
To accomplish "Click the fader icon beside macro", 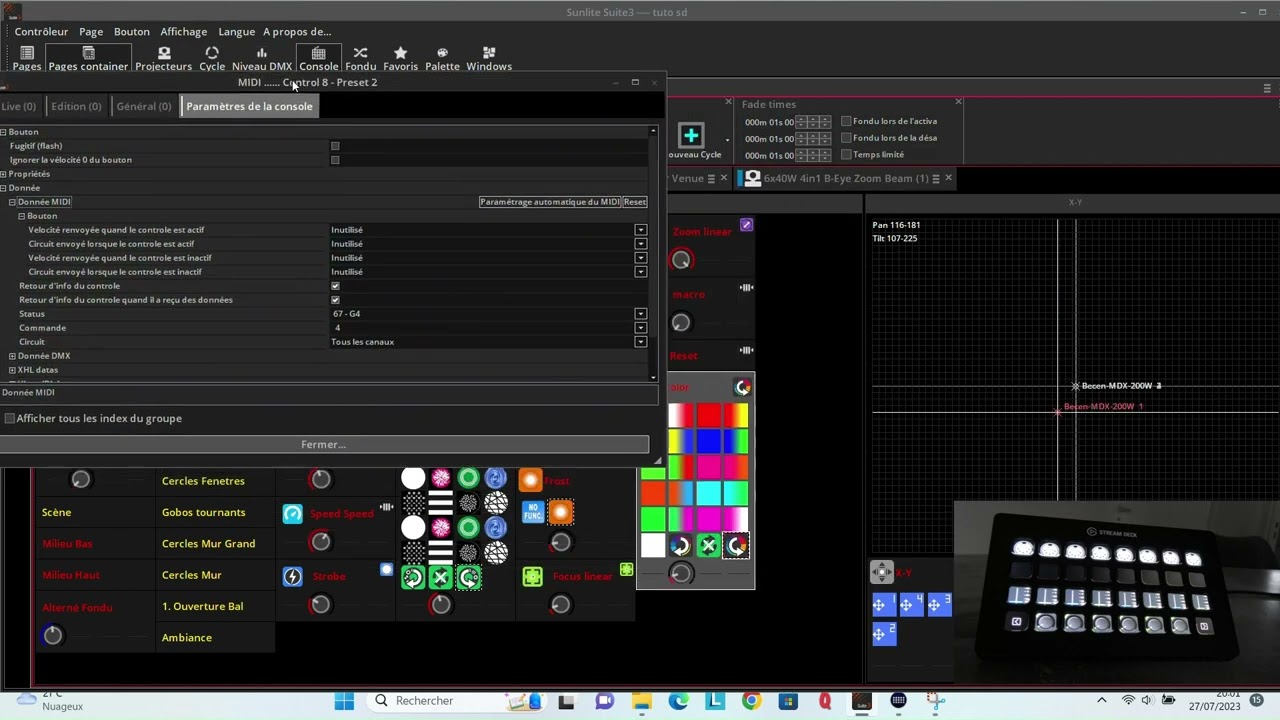I will point(746,288).
